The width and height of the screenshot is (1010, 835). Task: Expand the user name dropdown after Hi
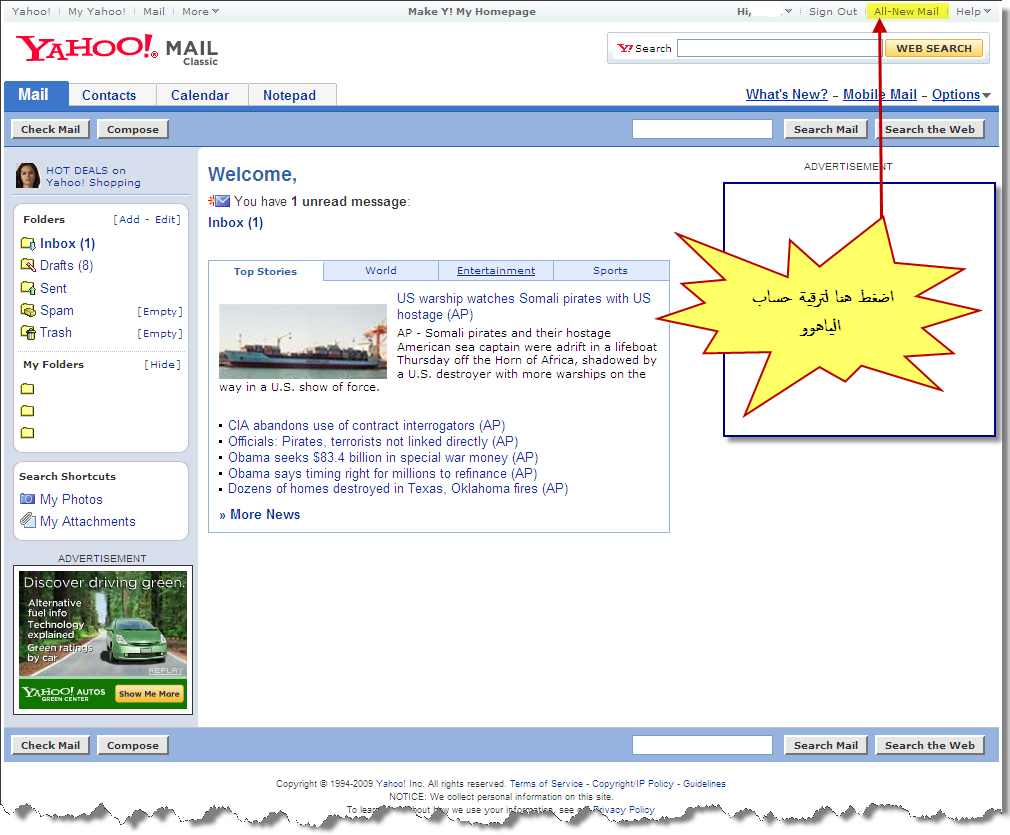(x=788, y=11)
